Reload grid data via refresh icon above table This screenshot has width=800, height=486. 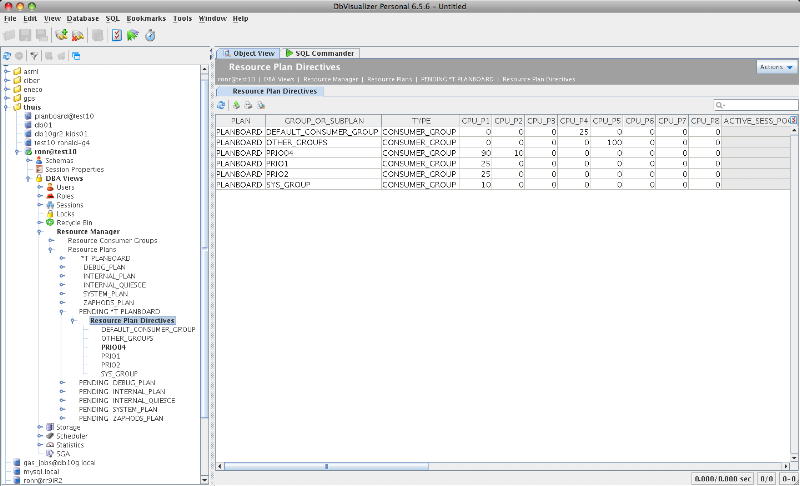pyautogui.click(x=221, y=105)
